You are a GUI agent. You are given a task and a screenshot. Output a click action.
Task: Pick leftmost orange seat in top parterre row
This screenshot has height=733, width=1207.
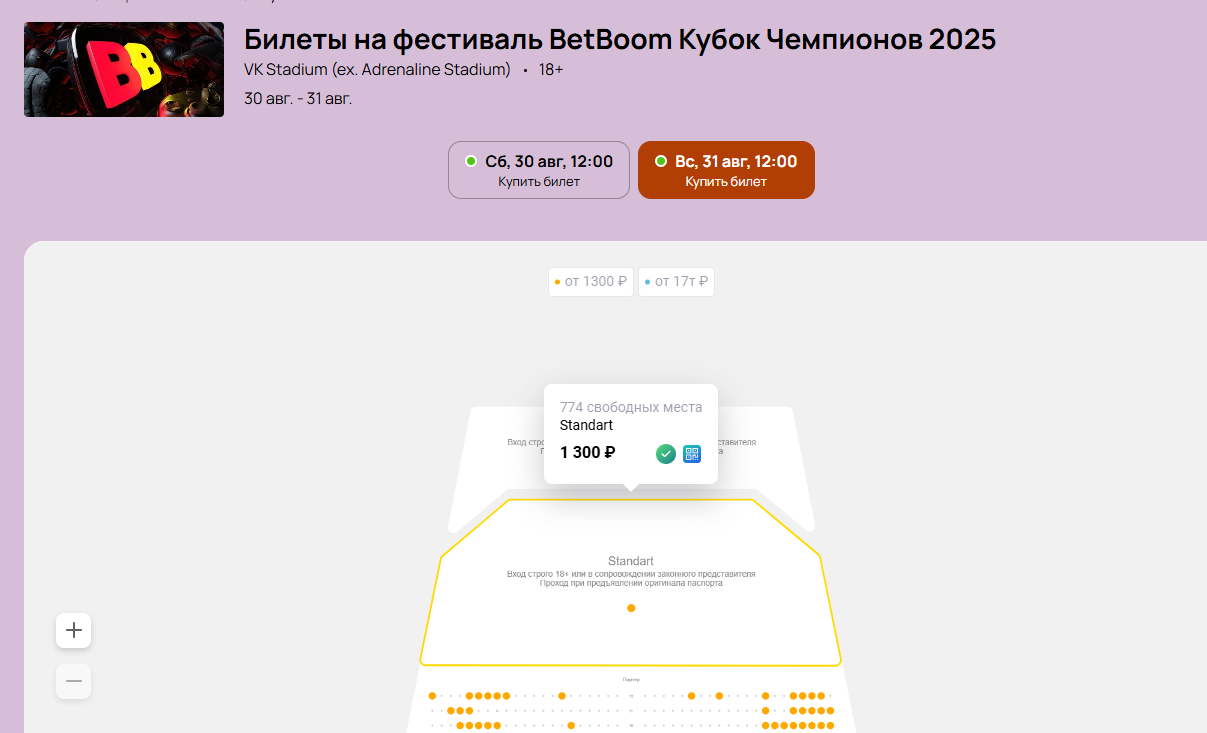pos(432,695)
